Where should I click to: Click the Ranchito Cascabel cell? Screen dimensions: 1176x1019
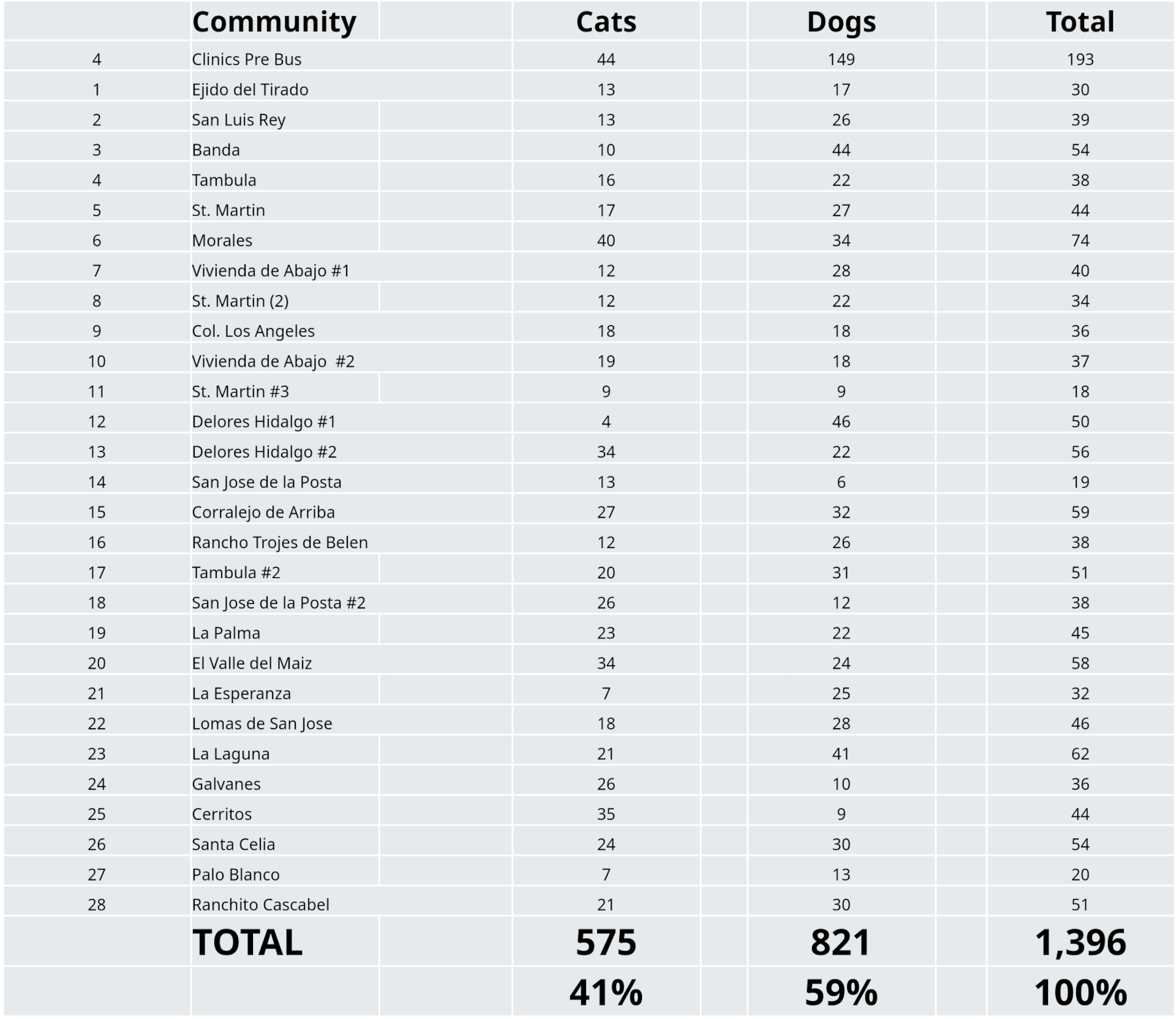pos(260,904)
